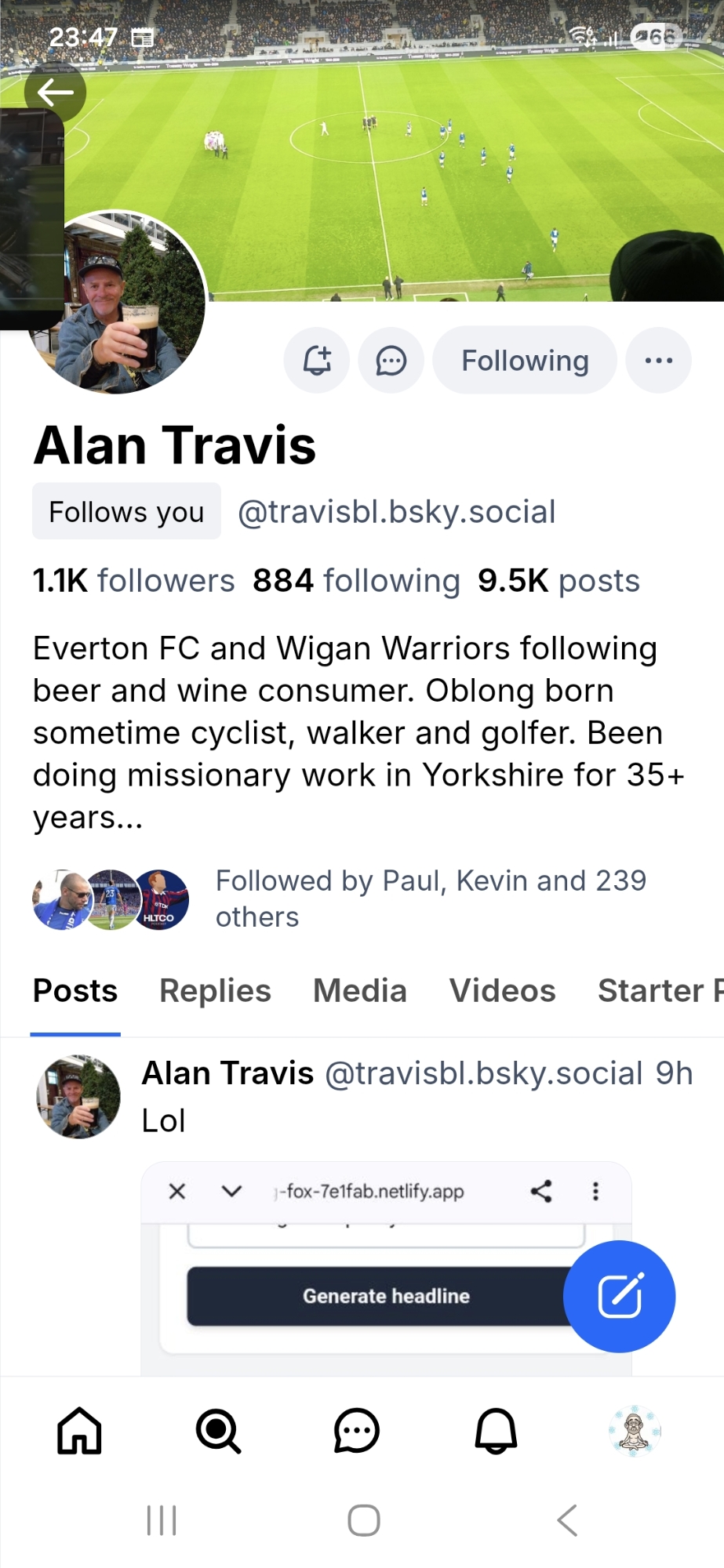Enlarge Alan Travis profile picture

tap(116, 302)
